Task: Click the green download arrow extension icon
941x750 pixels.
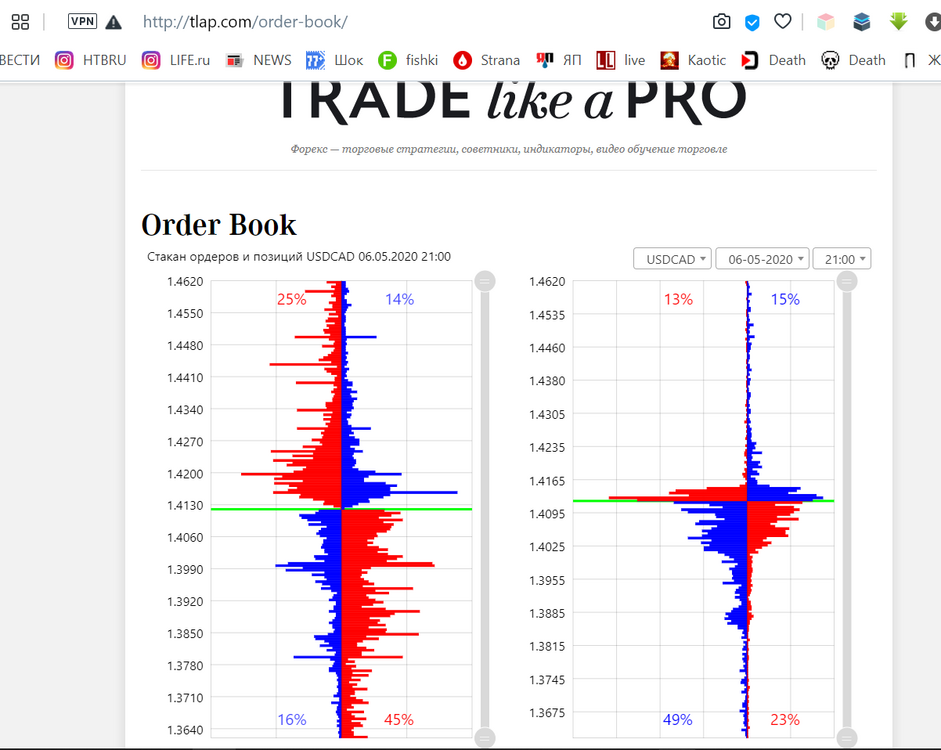Action: (x=898, y=22)
